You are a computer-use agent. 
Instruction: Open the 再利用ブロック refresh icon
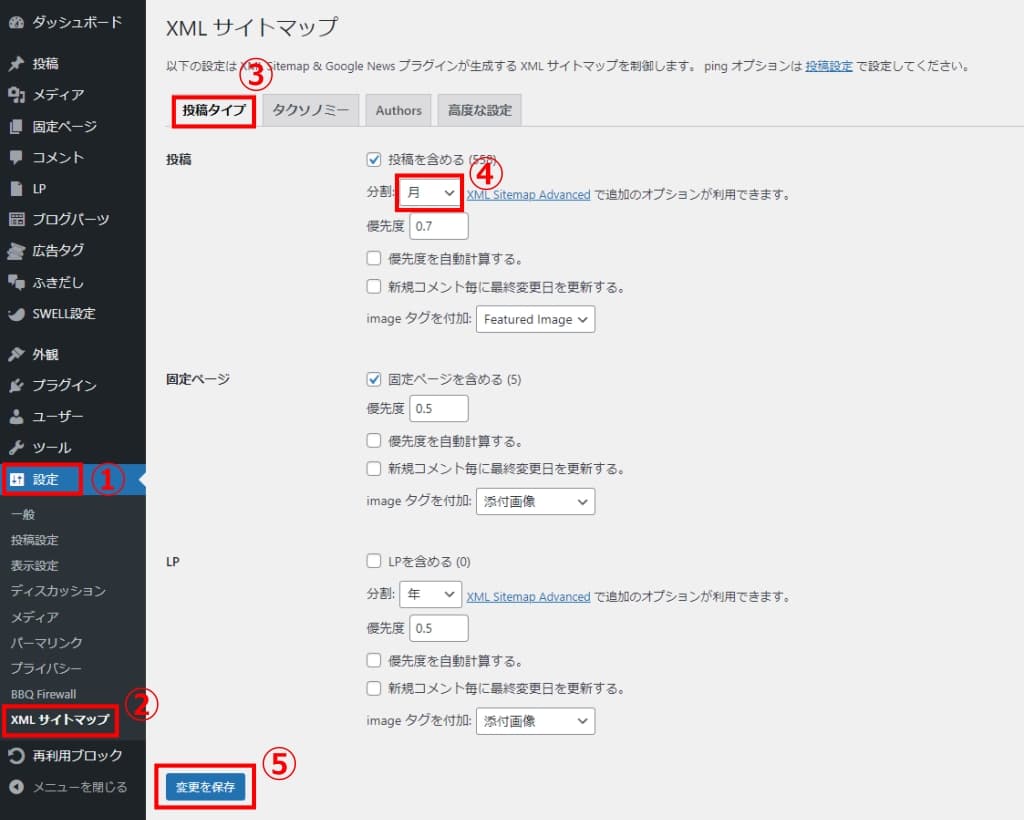coord(16,755)
